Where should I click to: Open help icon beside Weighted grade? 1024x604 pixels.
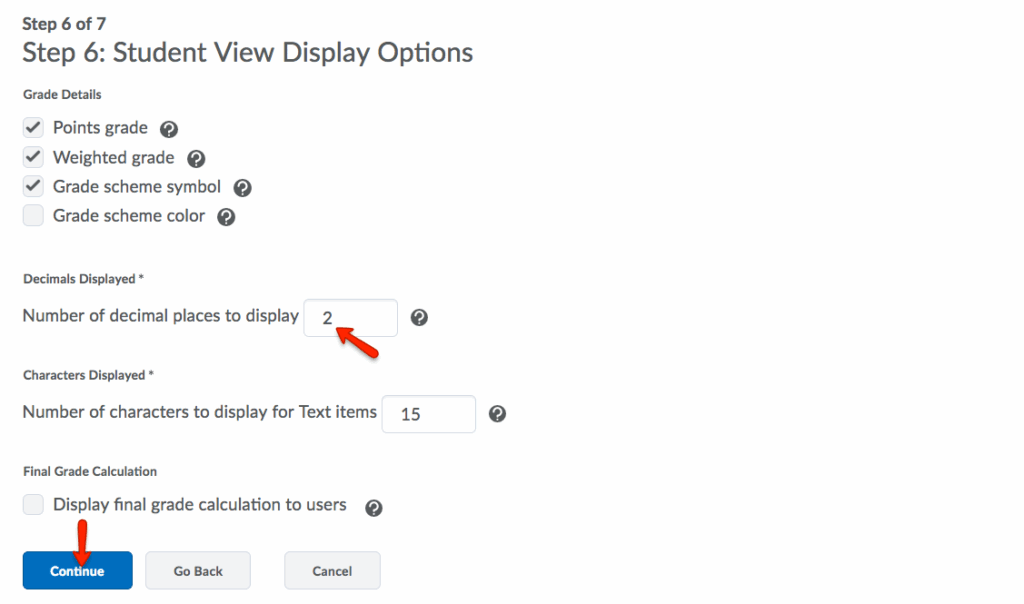point(196,159)
